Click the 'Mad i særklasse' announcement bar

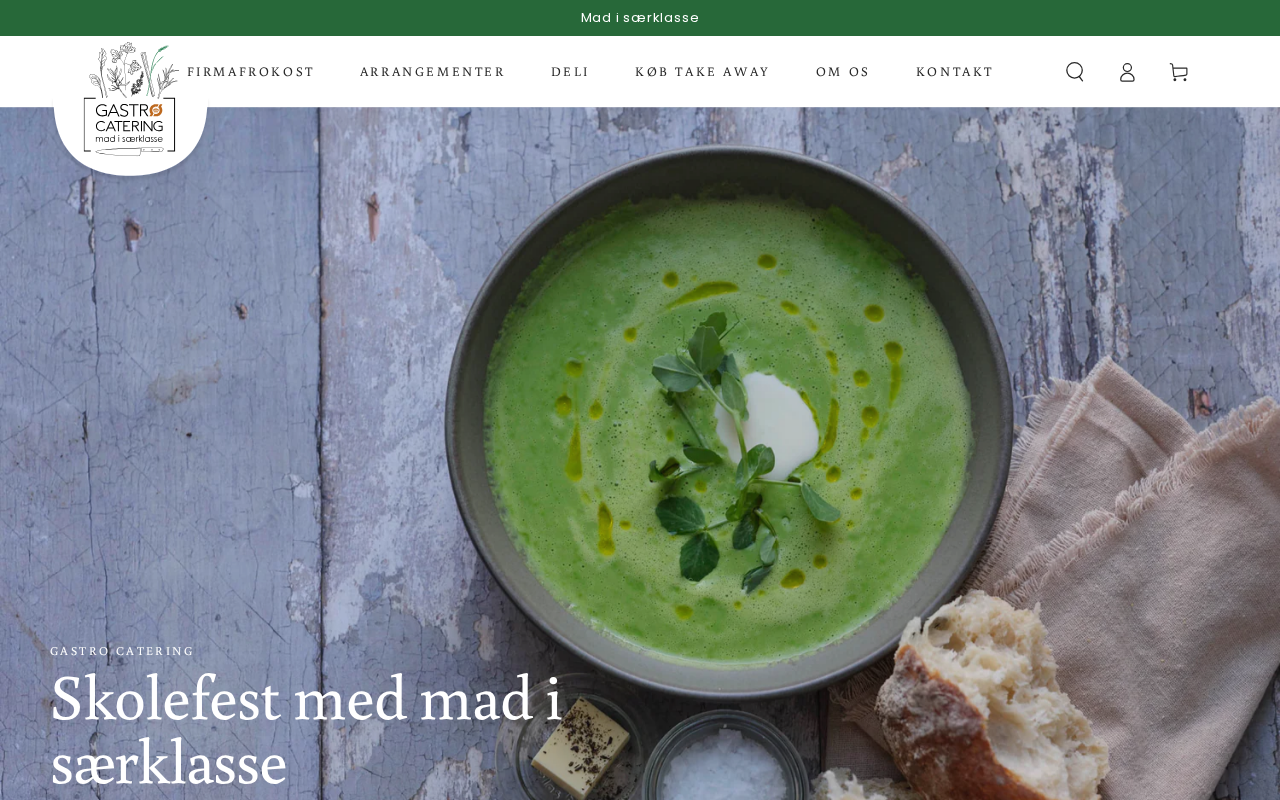point(640,18)
